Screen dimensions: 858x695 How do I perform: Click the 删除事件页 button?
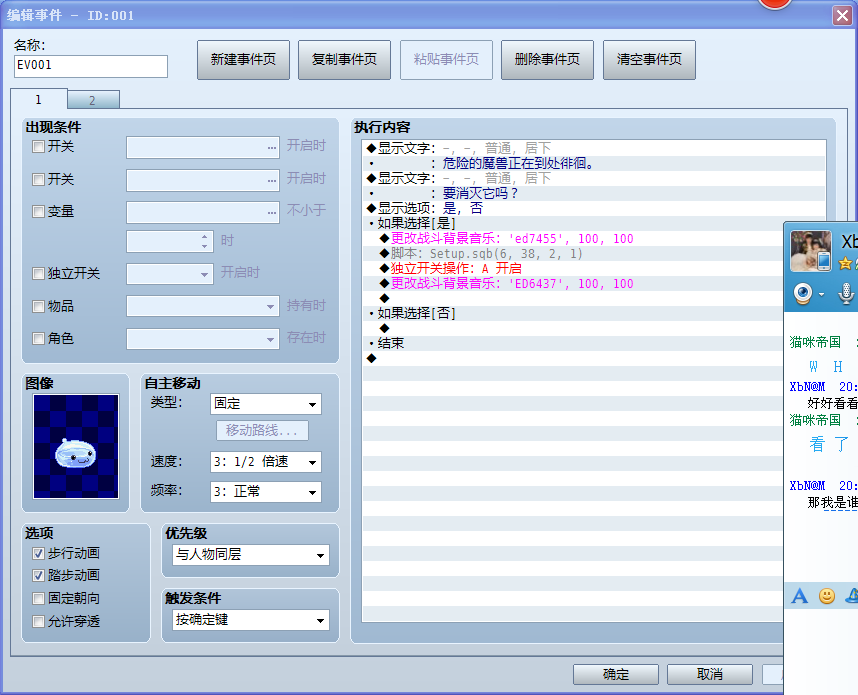[547, 60]
